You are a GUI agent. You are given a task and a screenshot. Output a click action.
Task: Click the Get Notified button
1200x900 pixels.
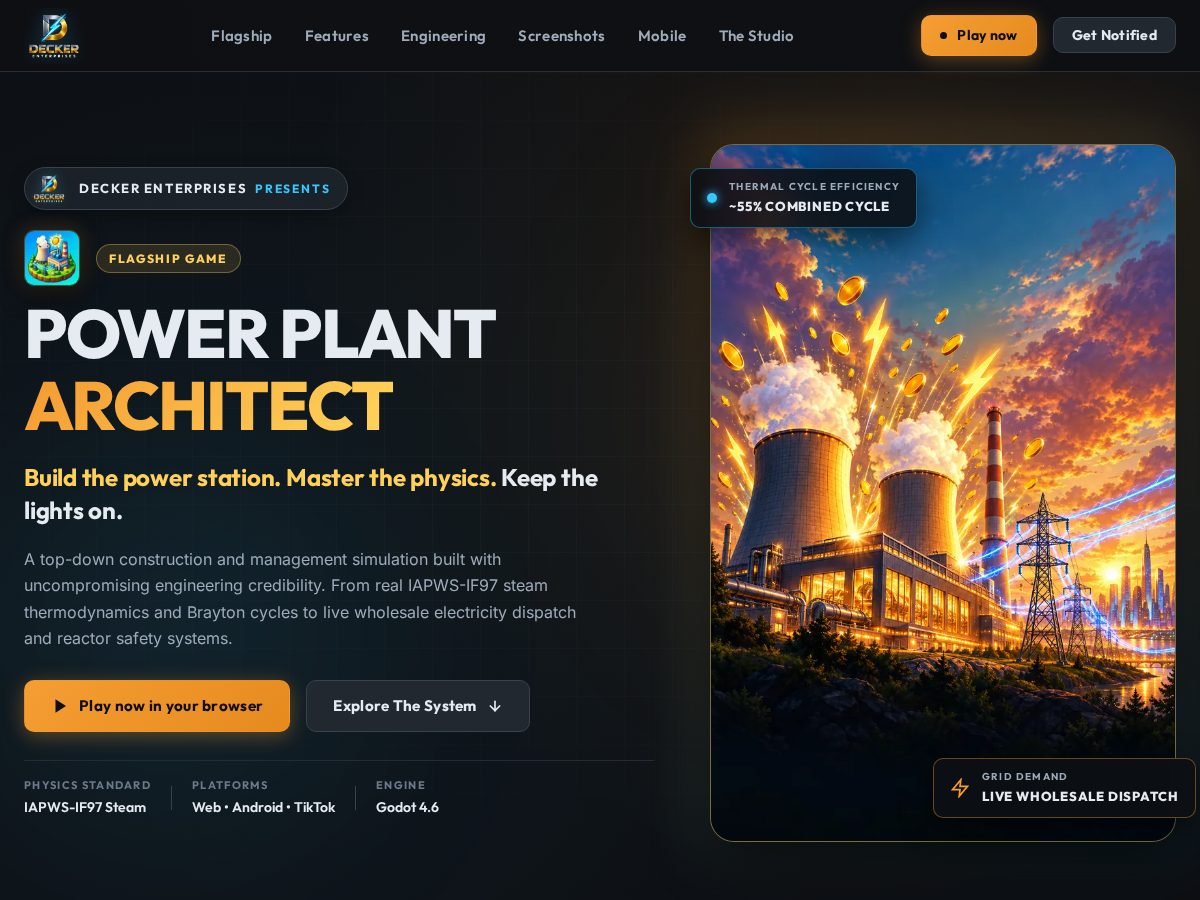1114,35
